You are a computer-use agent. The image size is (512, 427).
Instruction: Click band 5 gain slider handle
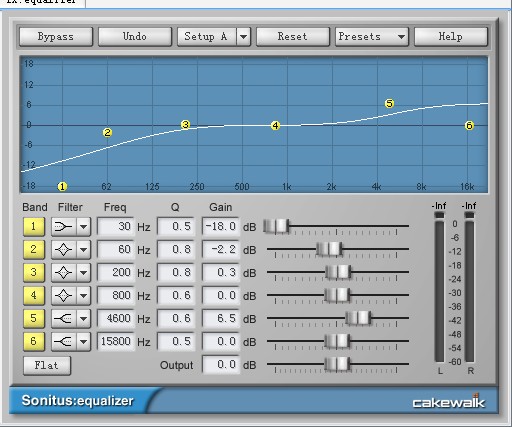(x=358, y=318)
